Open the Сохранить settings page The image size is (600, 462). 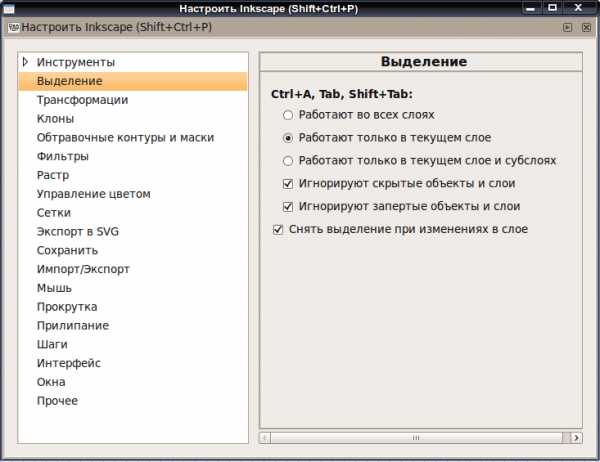coord(67,250)
